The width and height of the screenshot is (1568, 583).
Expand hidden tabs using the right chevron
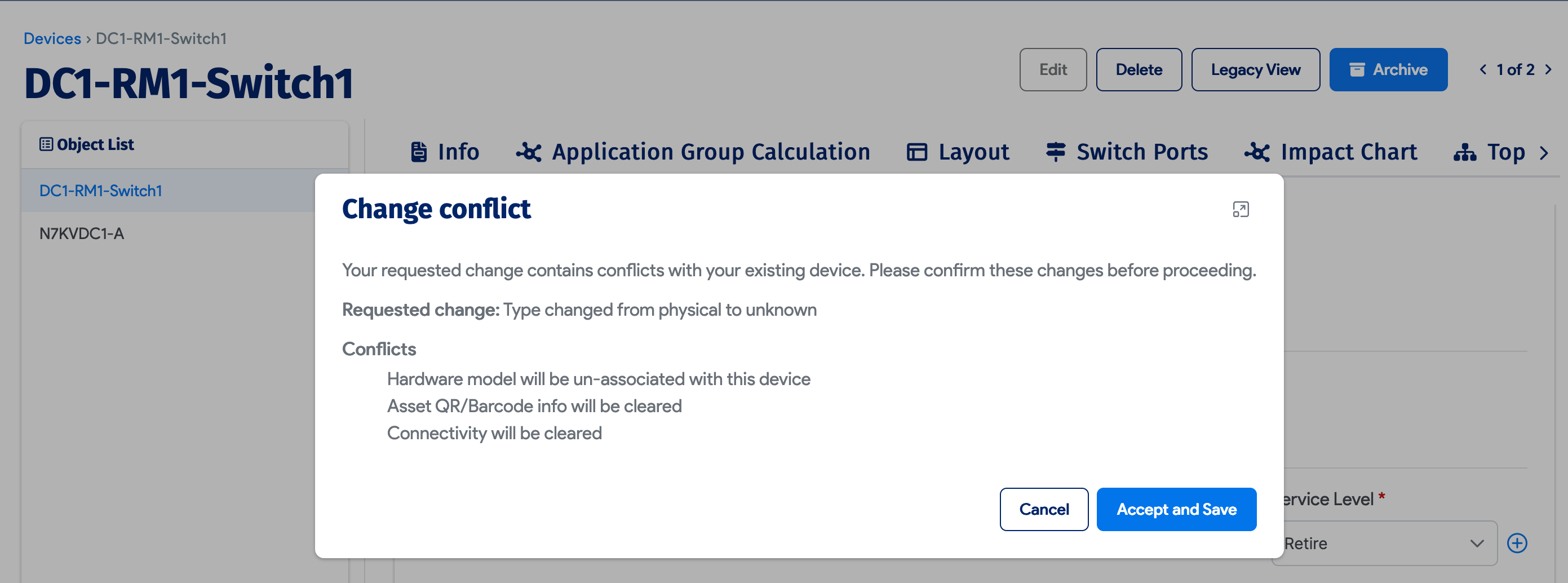1545,153
